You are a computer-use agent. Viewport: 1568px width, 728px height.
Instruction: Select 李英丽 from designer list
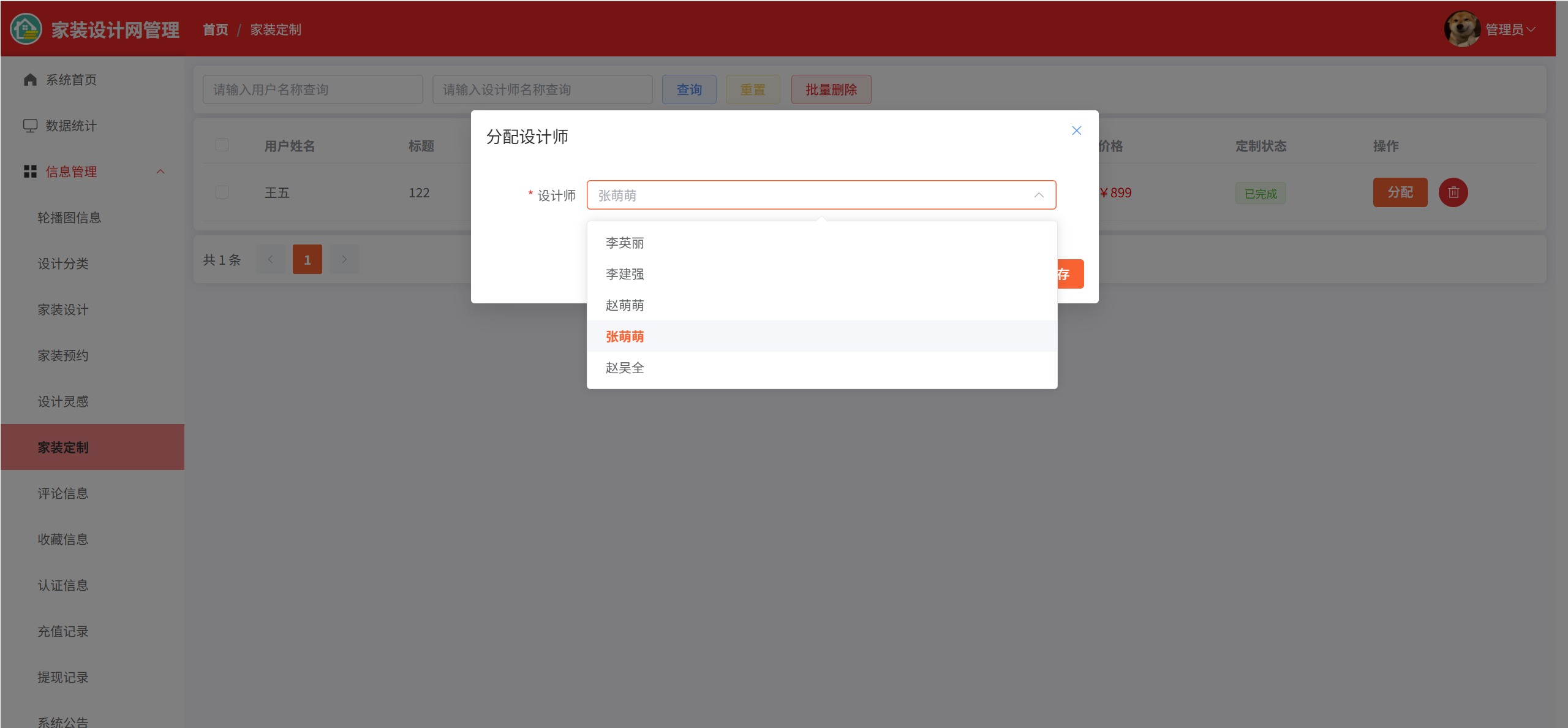pyautogui.click(x=625, y=243)
